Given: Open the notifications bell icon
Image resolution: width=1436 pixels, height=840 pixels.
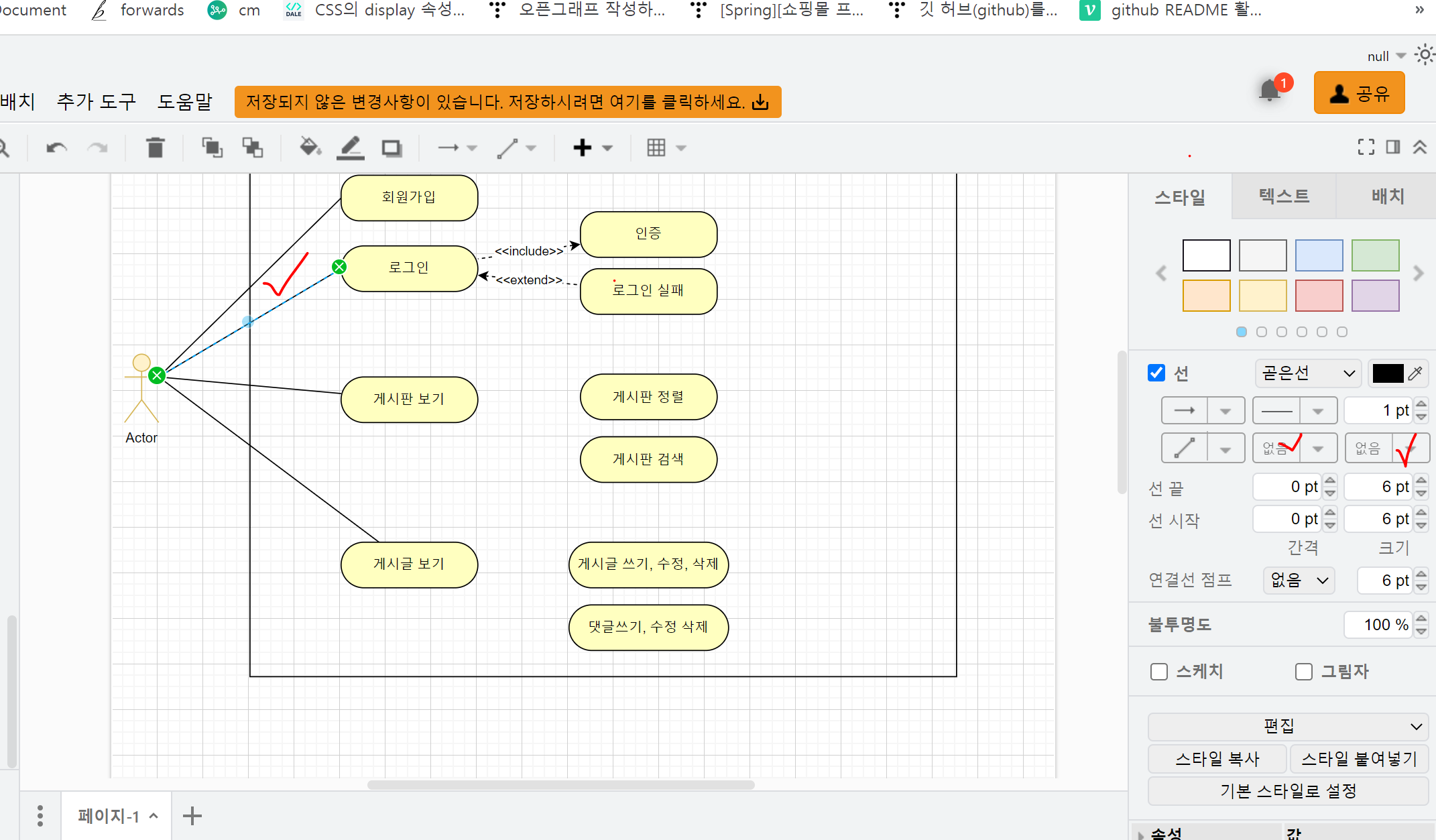Looking at the screenshot, I should pos(1269,91).
